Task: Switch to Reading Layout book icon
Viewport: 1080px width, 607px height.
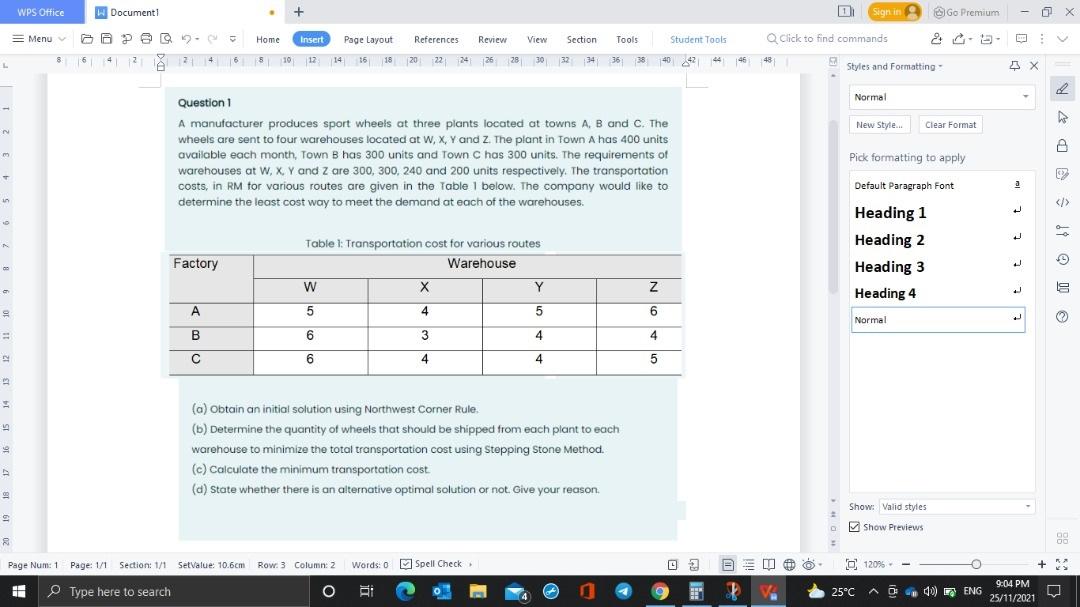Action: point(769,564)
